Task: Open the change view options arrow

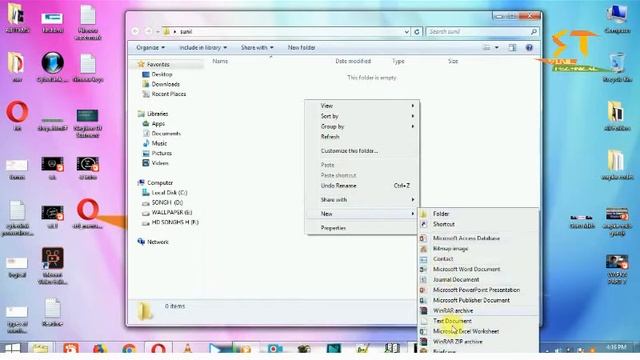Action: click(x=497, y=48)
